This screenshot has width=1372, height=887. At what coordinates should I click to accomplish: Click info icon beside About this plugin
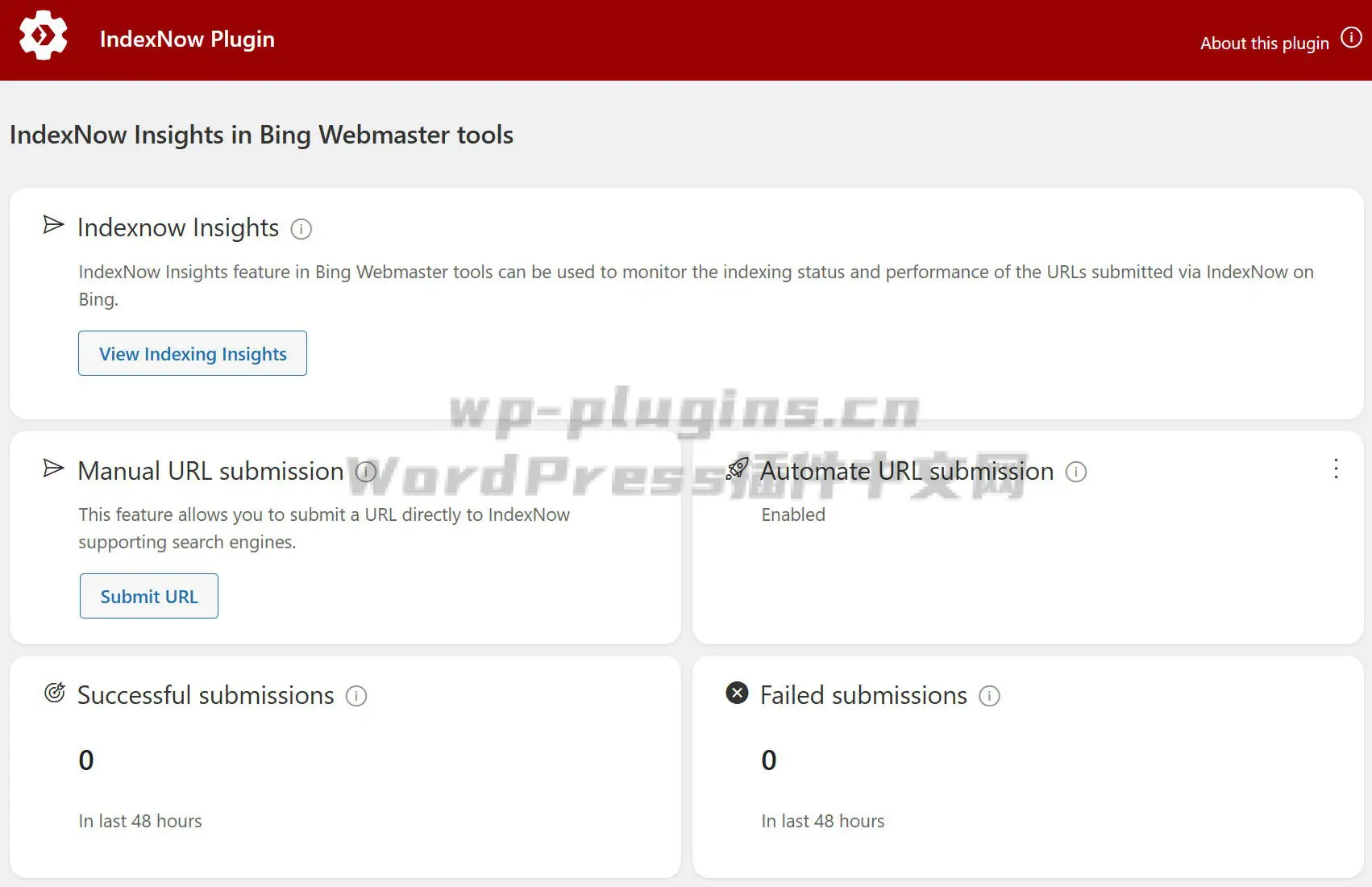click(x=1351, y=38)
